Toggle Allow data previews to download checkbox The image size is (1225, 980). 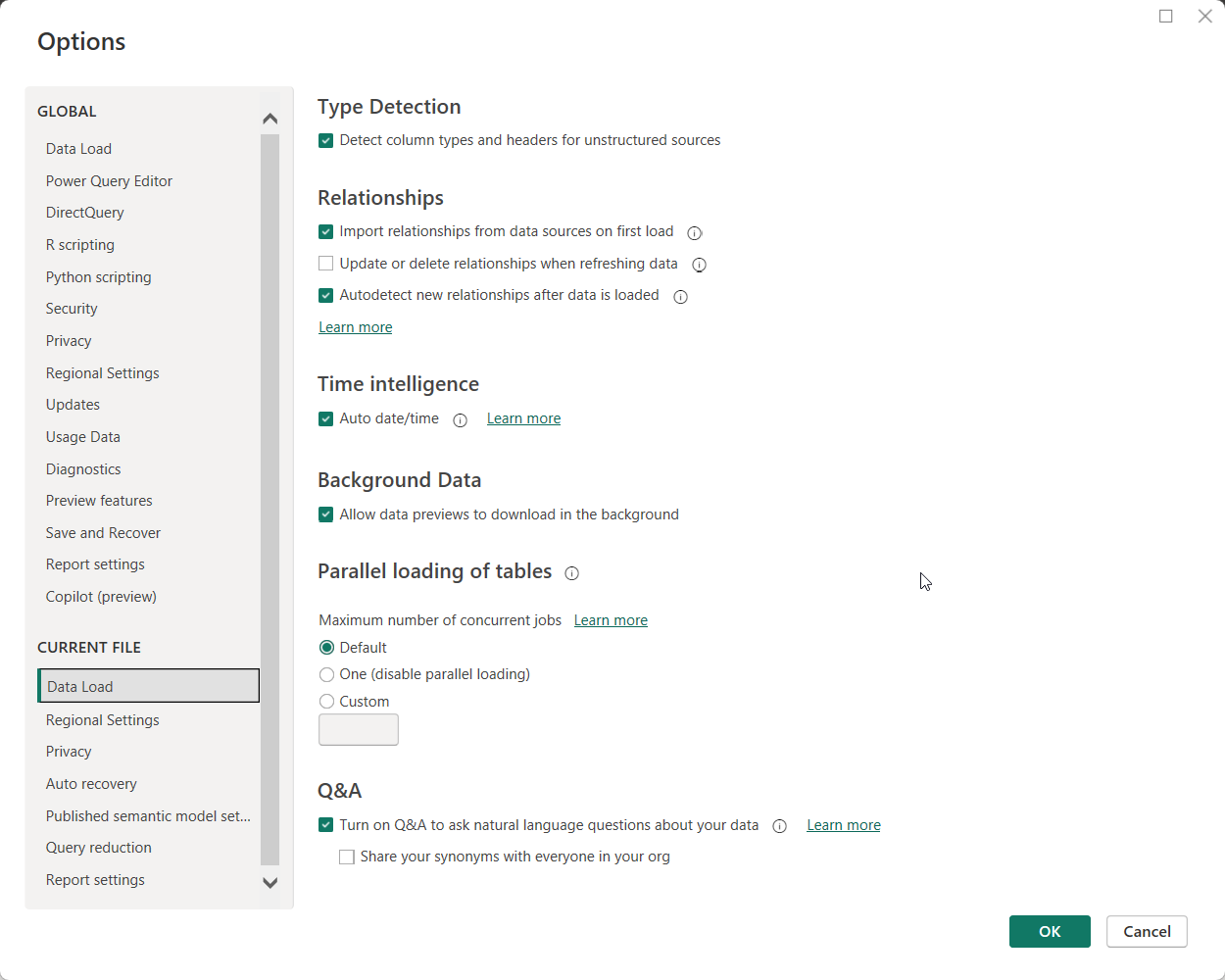[x=326, y=514]
